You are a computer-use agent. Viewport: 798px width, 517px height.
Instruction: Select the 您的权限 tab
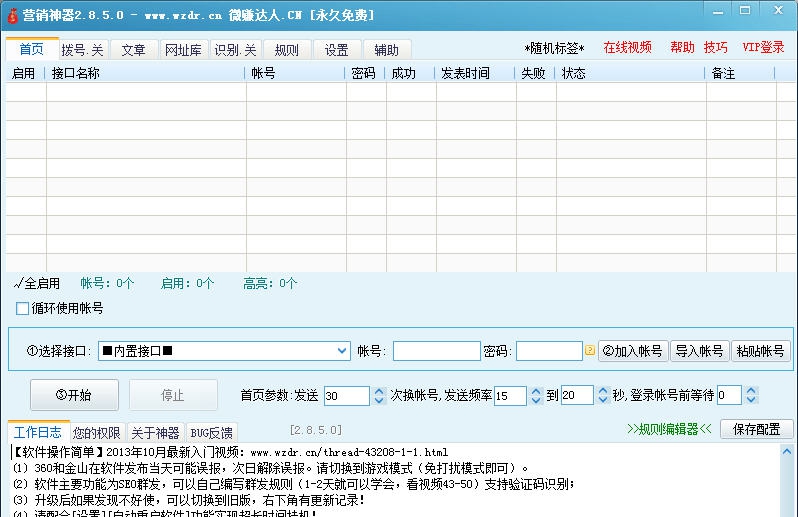click(97, 433)
